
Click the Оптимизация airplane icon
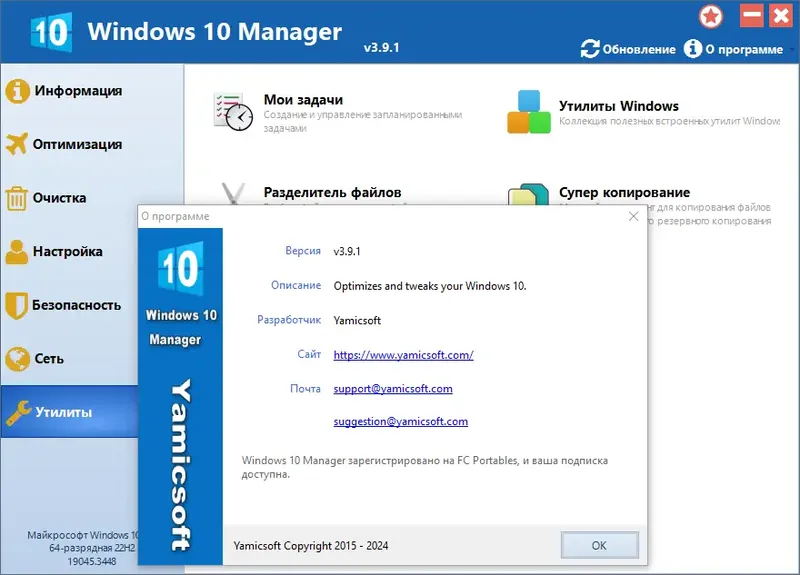click(x=17, y=144)
